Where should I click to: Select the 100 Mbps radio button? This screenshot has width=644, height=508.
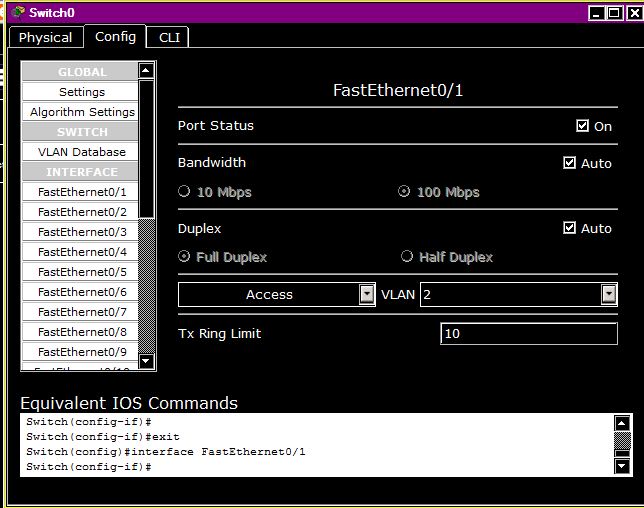pos(404,191)
